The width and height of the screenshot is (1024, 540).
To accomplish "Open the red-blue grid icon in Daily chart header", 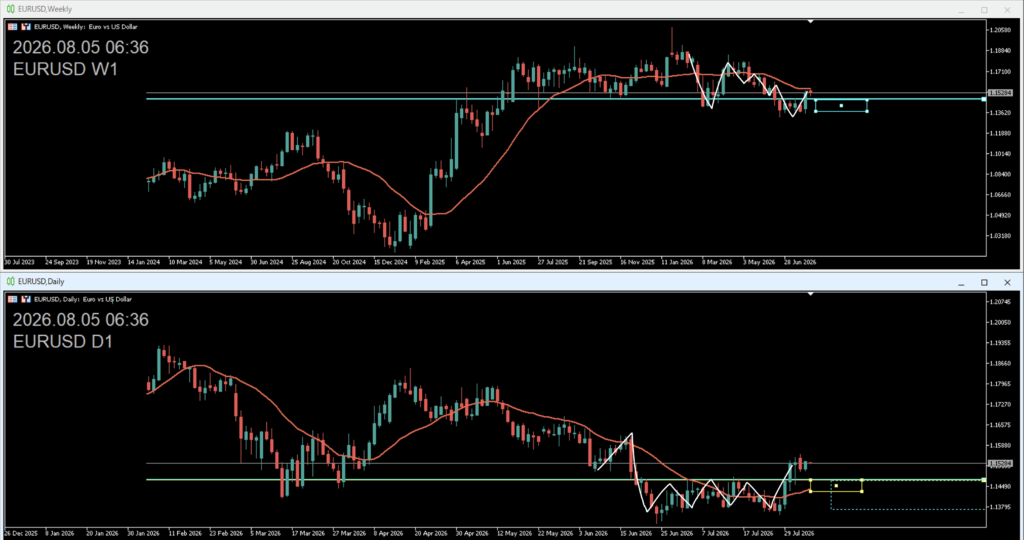I will 12,299.
